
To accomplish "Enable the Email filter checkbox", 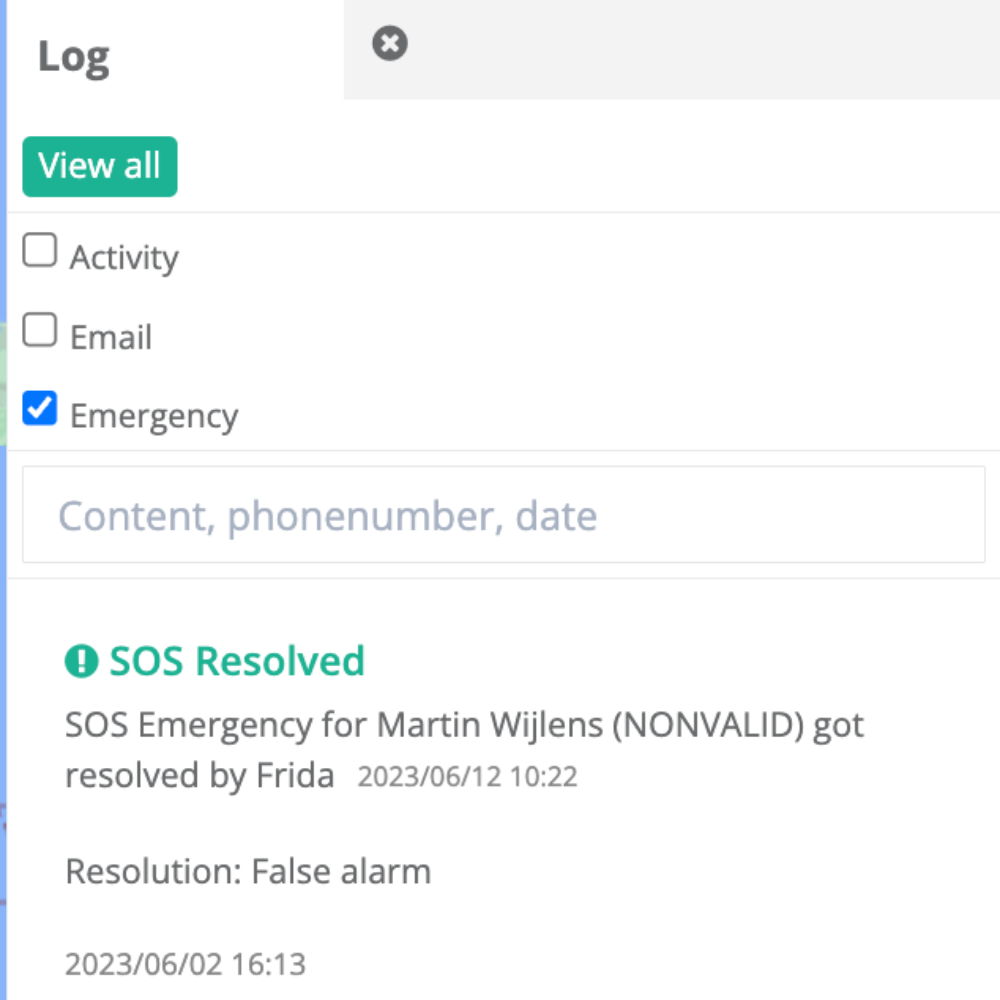I will pos(39,331).
